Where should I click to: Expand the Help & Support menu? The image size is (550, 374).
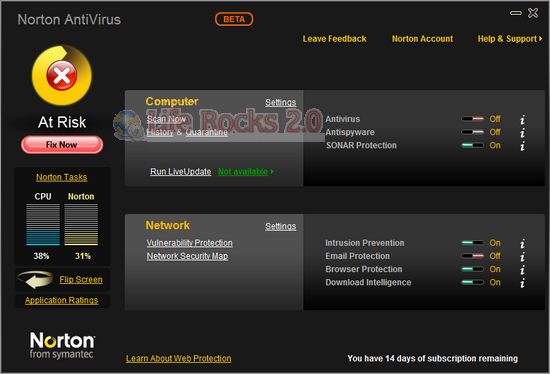tap(510, 39)
